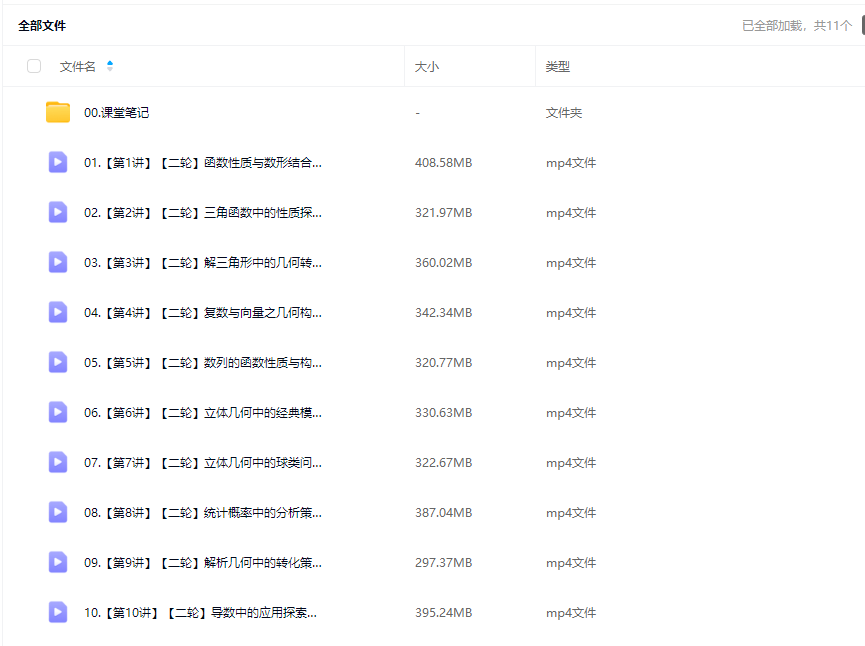
Task: Toggle the sort arrow next to 文件名
Action: 110,66
